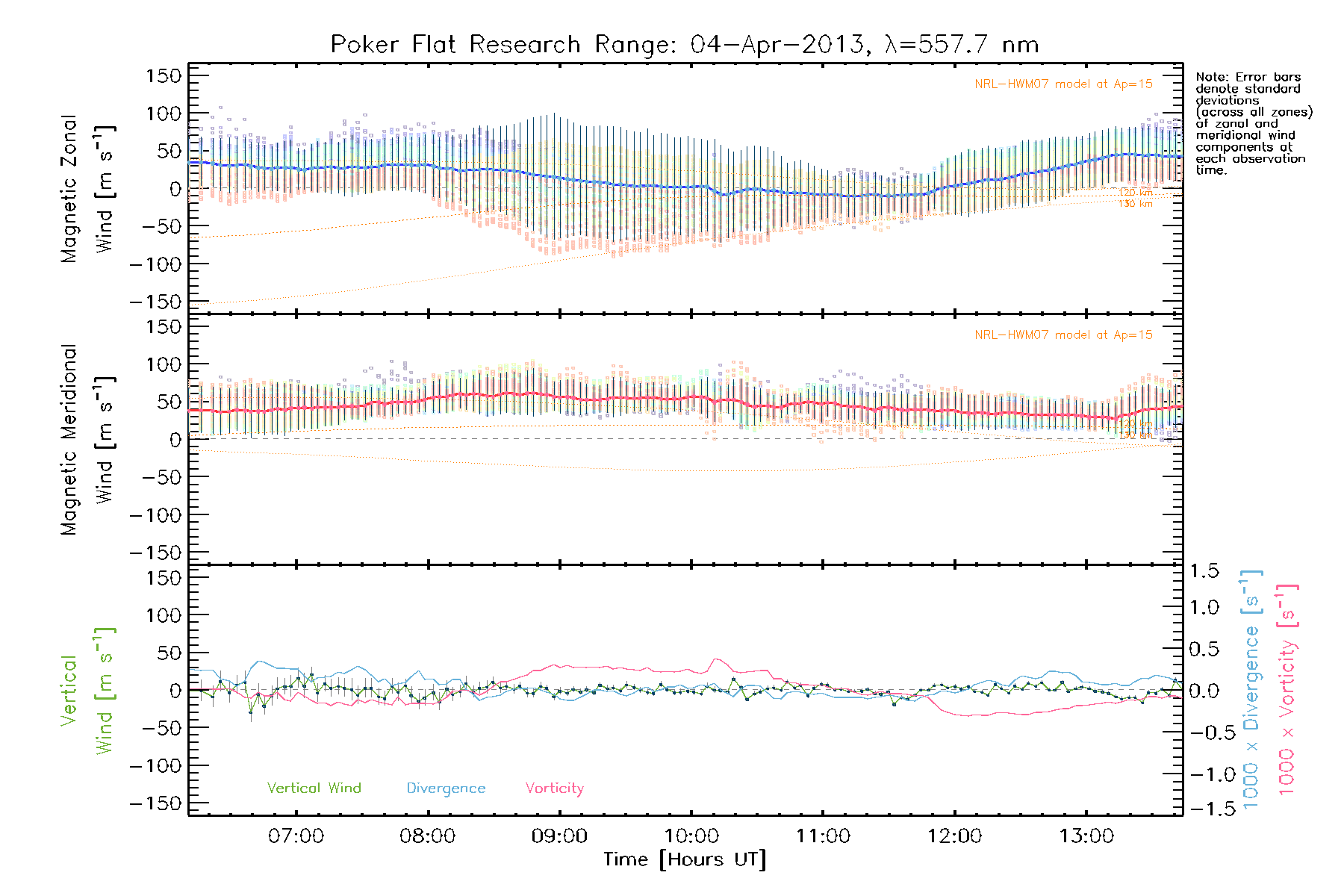Image resolution: width=1344 pixels, height=896 pixels.
Task: Select the green 'Vertical Wind' legend label
Action: coord(314,788)
